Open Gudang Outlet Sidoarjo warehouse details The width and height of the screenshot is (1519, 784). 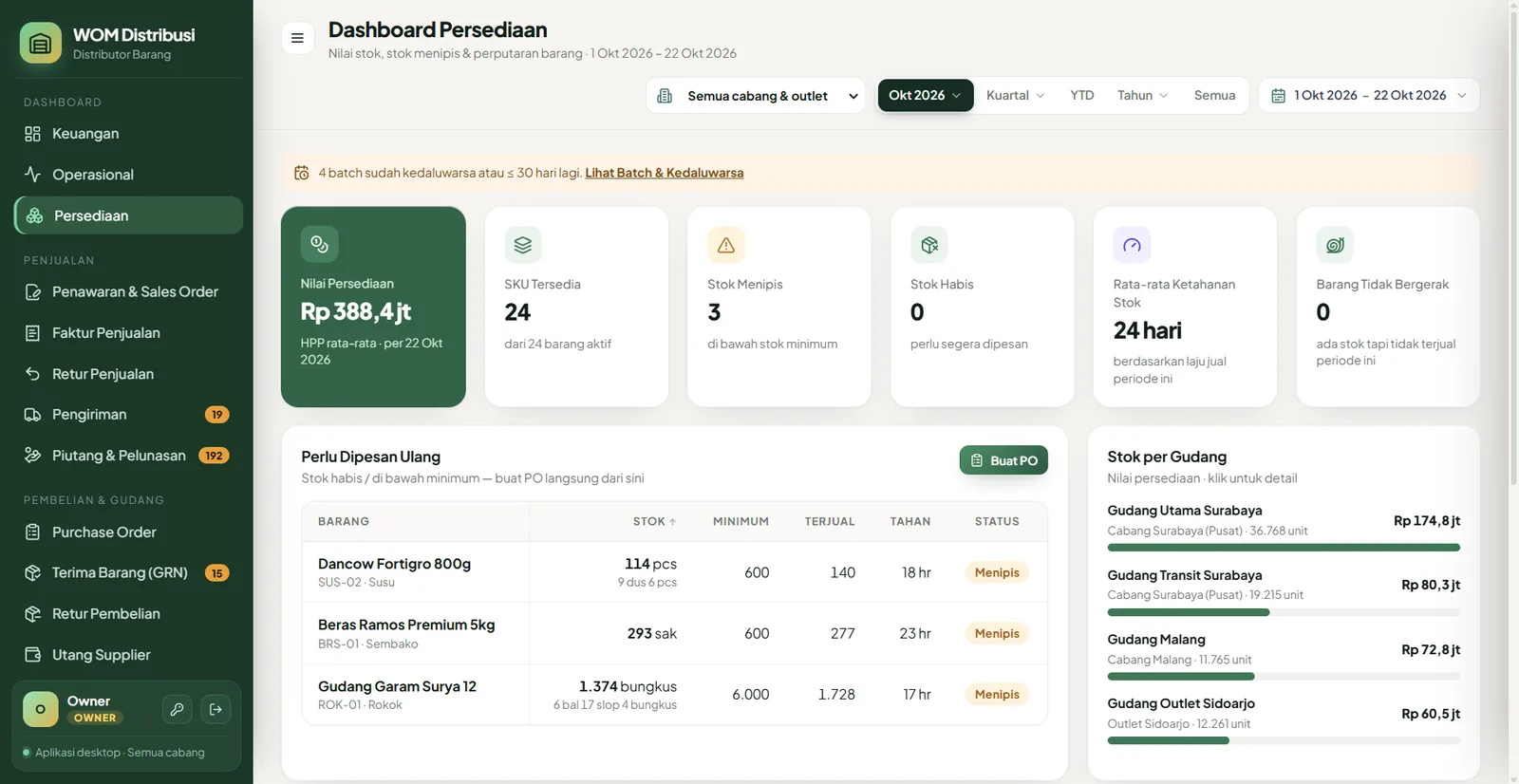pyautogui.click(x=1284, y=719)
